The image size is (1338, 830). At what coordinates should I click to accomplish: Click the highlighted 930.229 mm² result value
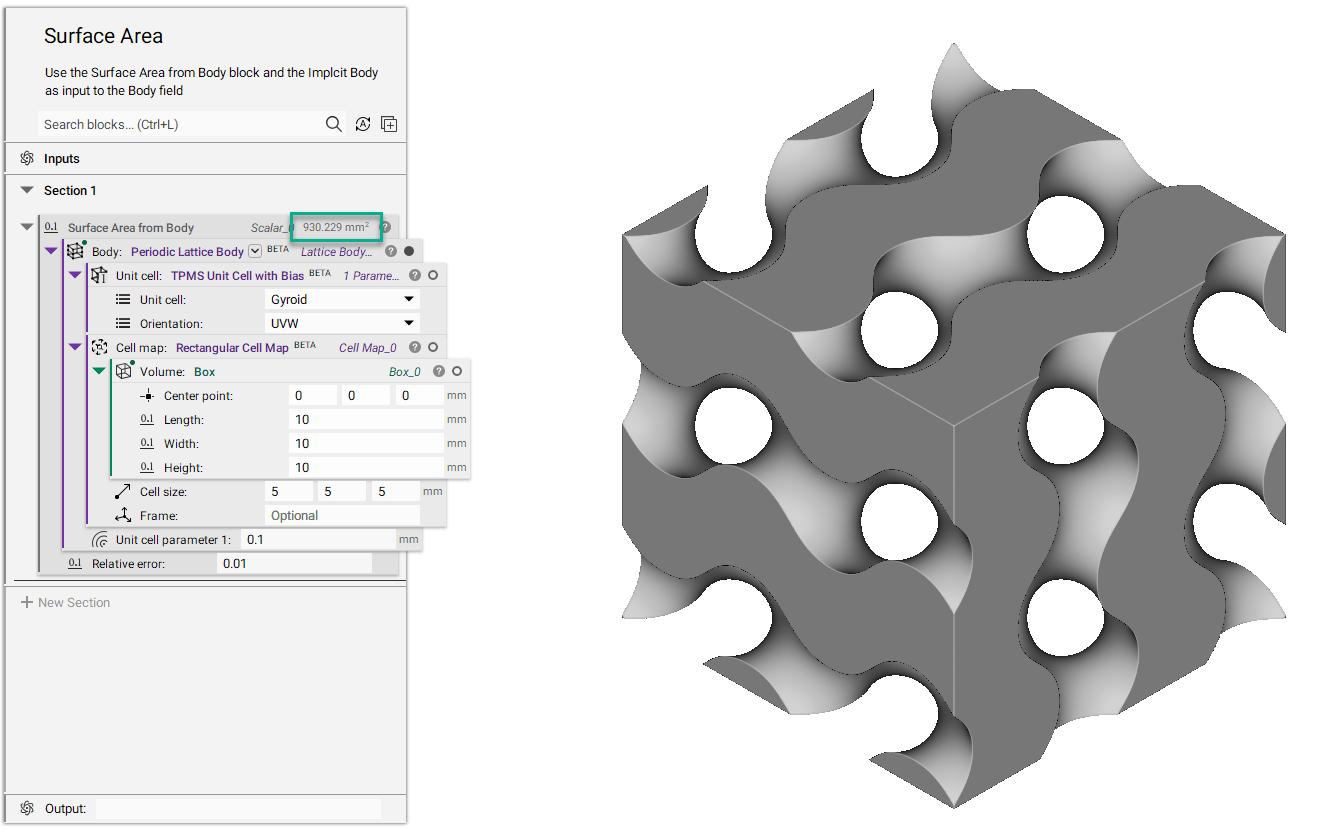point(335,226)
